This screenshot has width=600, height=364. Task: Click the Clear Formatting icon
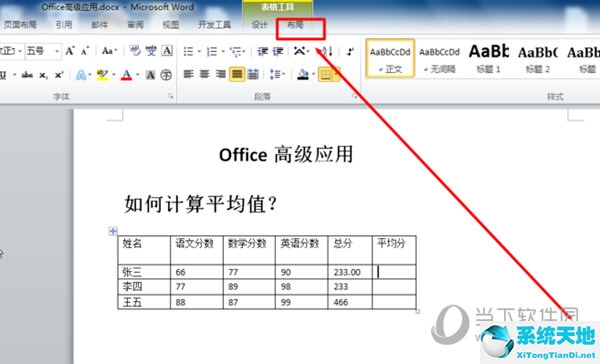point(135,51)
